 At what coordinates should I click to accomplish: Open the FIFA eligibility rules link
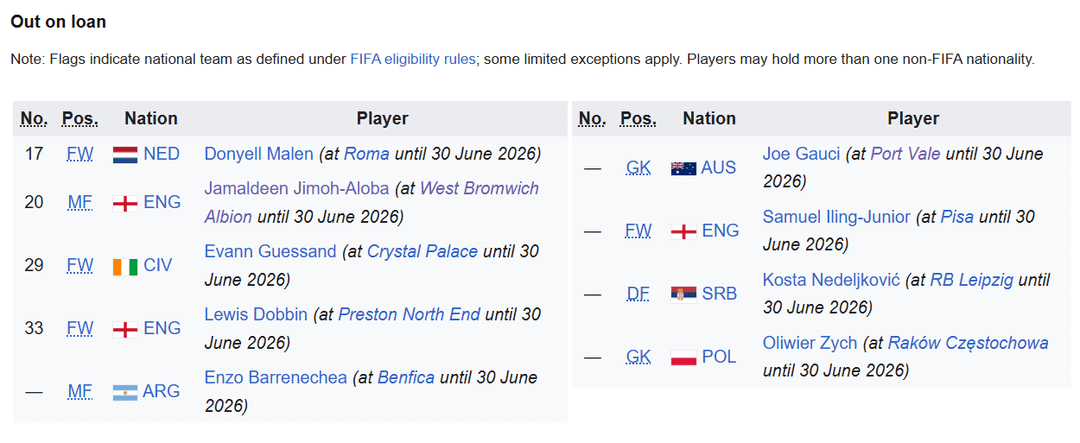pyautogui.click(x=412, y=59)
